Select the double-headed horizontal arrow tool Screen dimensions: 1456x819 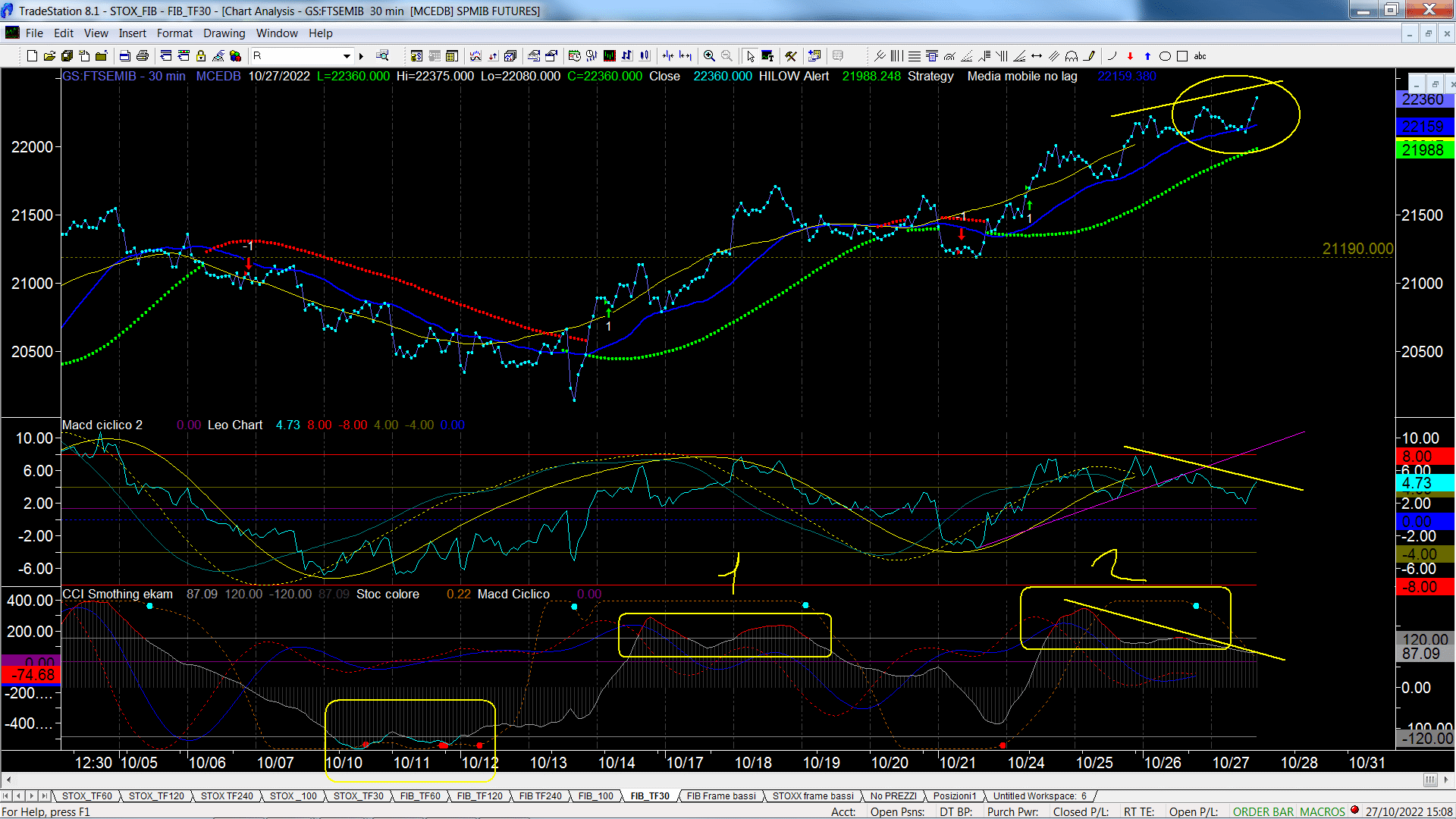[1037, 56]
